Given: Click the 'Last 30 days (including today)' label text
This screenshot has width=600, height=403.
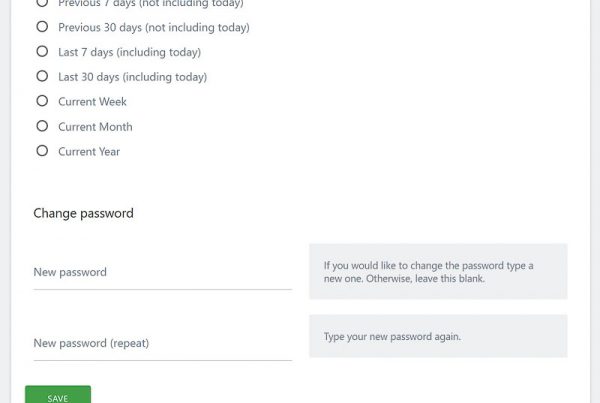Looking at the screenshot, I should point(132,77).
